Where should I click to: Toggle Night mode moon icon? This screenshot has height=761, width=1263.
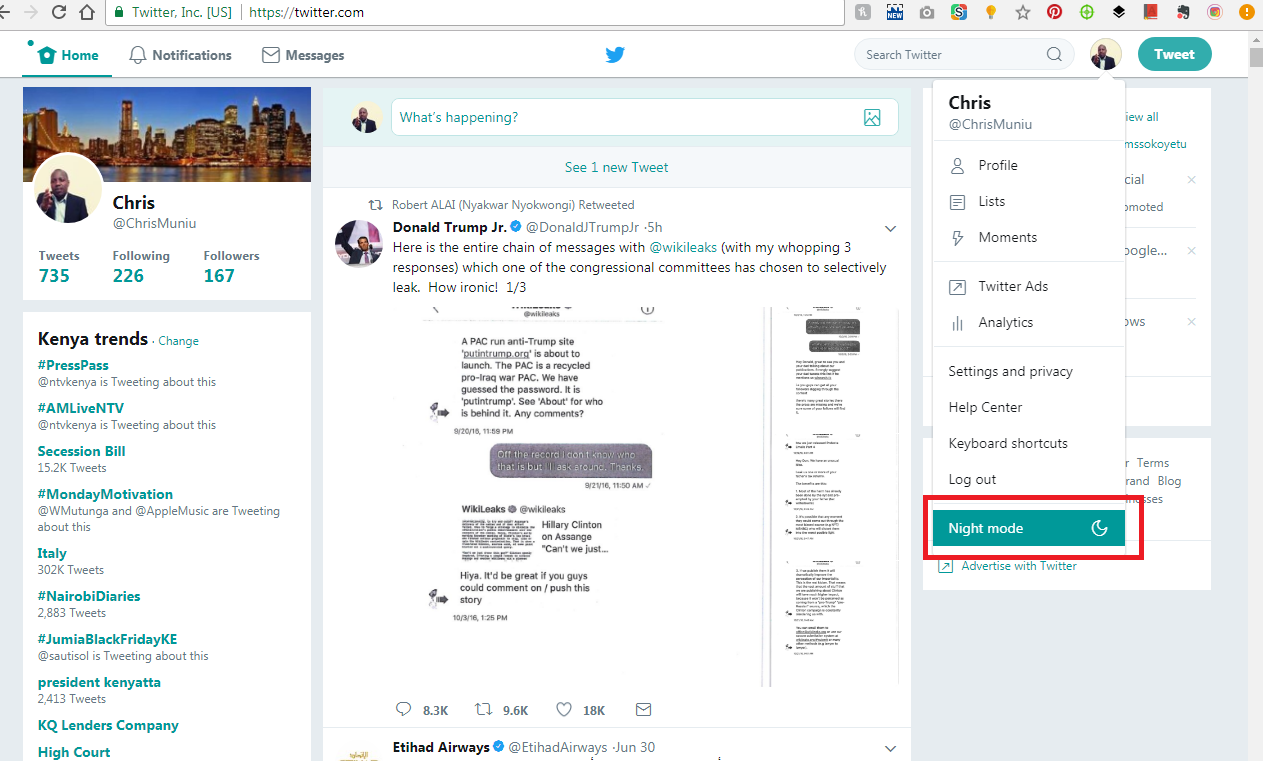tap(1099, 528)
